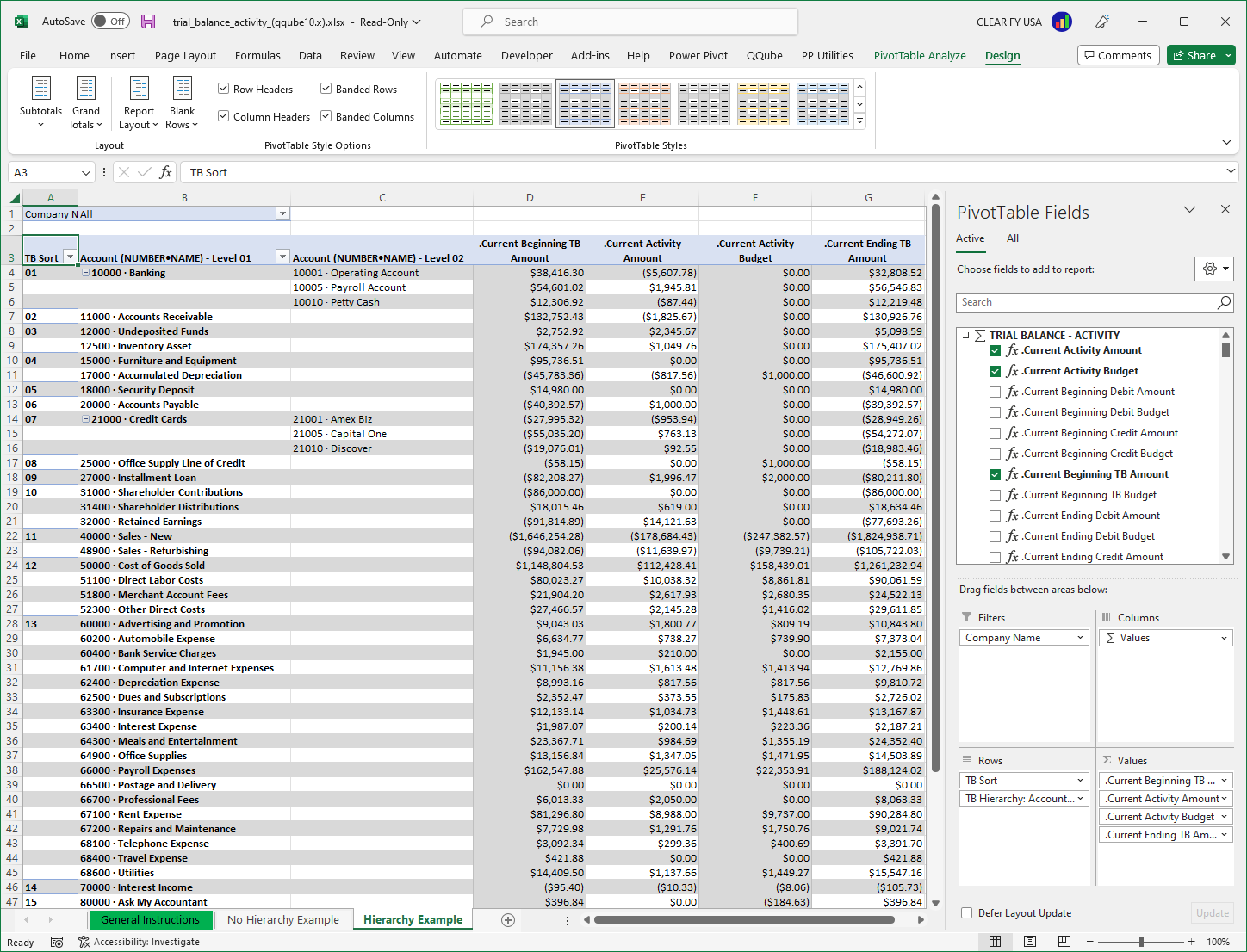Click the Grand Totals icon
This screenshot has height=952, width=1247.
(85, 103)
